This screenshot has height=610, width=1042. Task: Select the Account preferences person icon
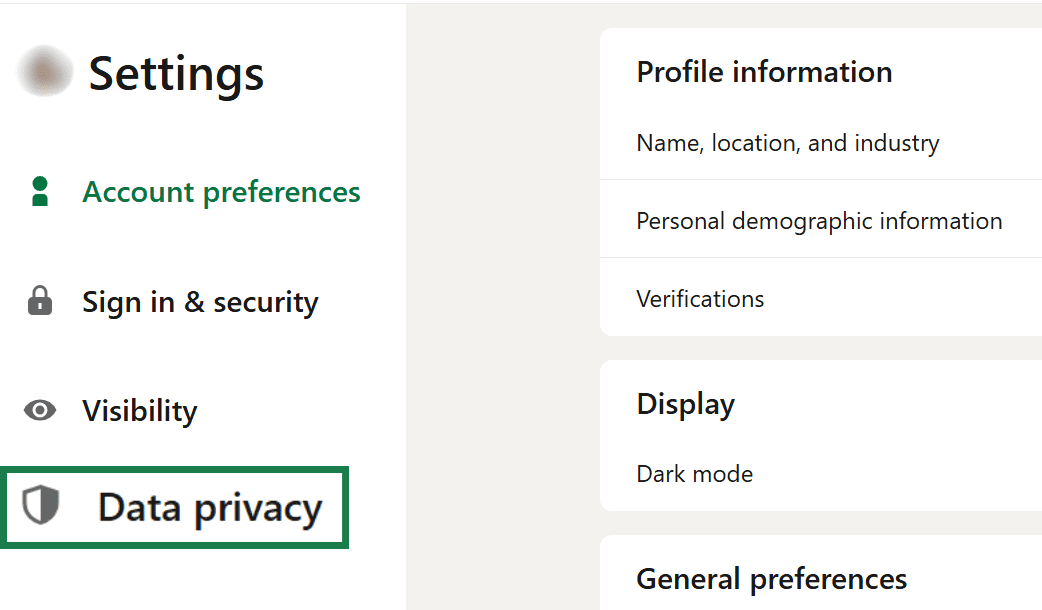pyautogui.click(x=38, y=191)
